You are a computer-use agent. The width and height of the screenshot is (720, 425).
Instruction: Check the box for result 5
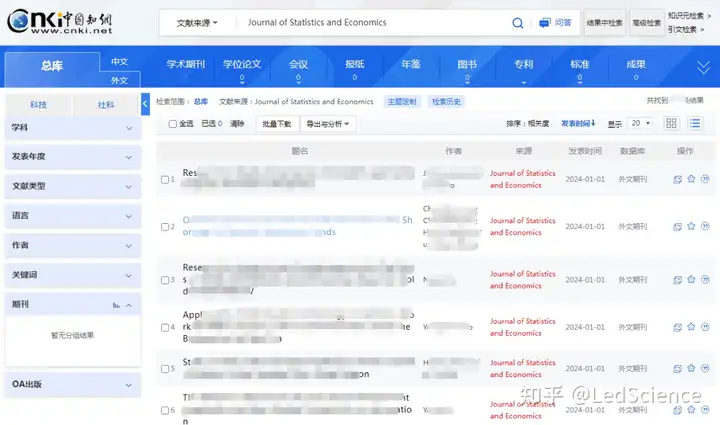click(x=165, y=369)
